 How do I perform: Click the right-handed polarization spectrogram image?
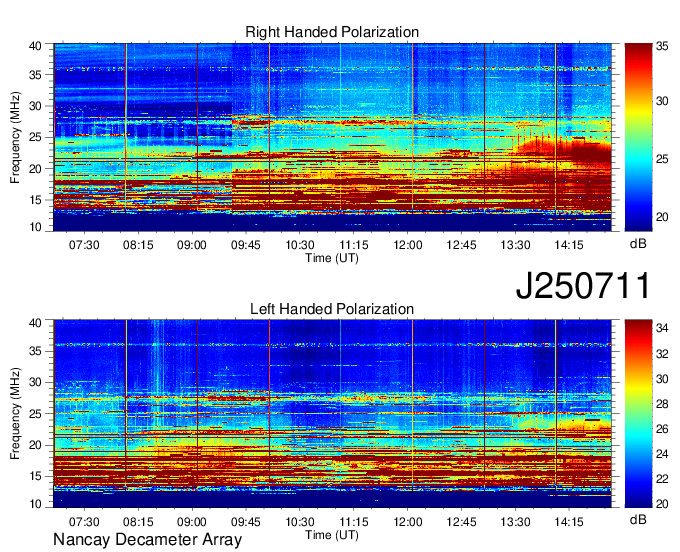coord(333,137)
